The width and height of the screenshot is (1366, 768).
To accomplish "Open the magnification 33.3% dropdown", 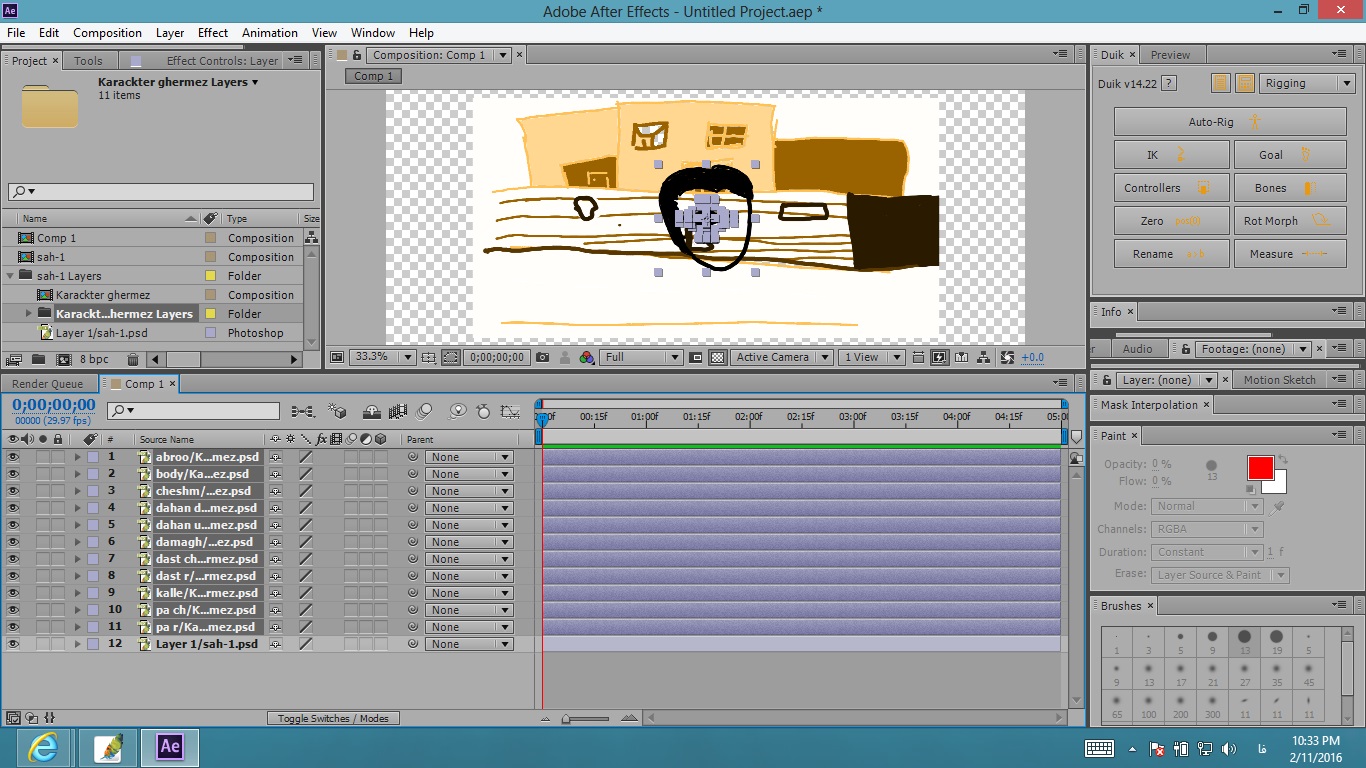I will point(381,357).
